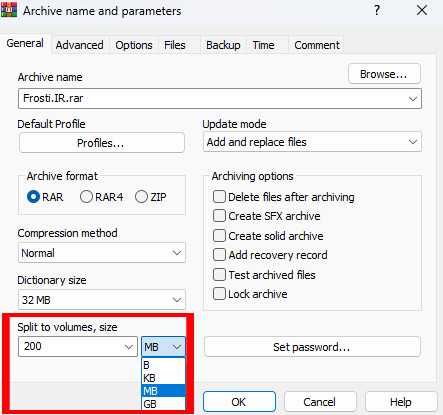The image size is (443, 415).
Task: Choose B in the unit list
Action: 163,365
